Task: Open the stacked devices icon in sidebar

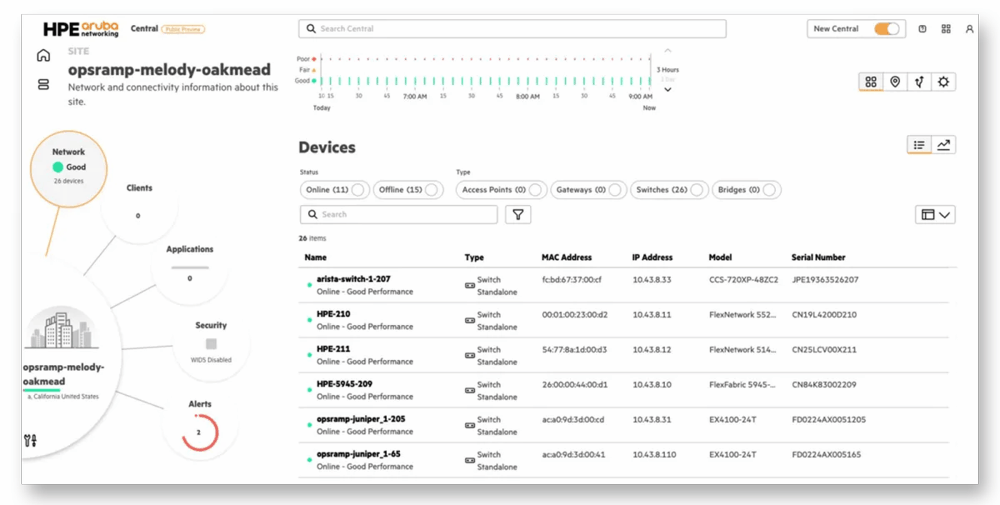Action: [43, 84]
